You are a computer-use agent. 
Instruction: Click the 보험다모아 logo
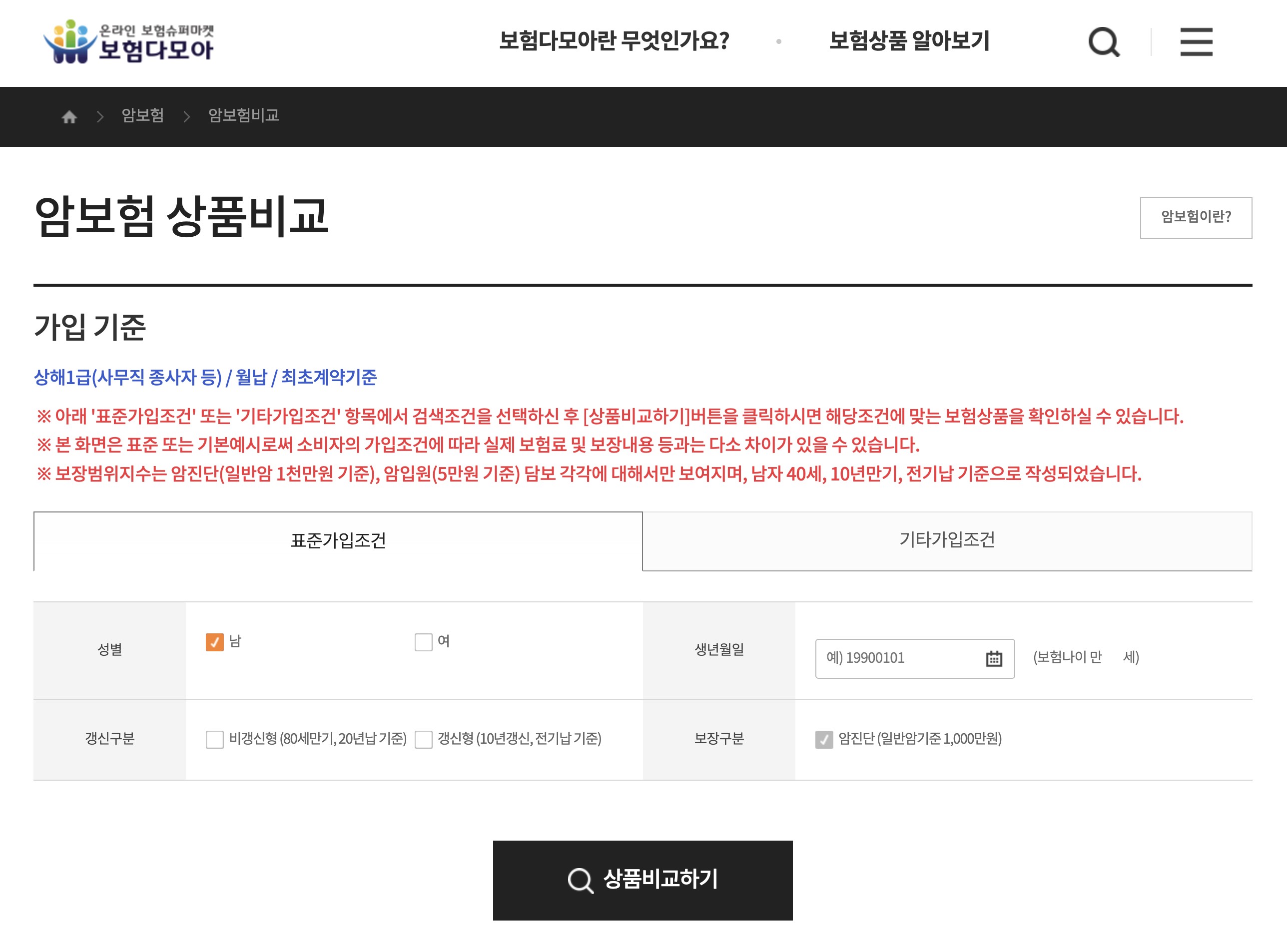pyautogui.click(x=129, y=41)
